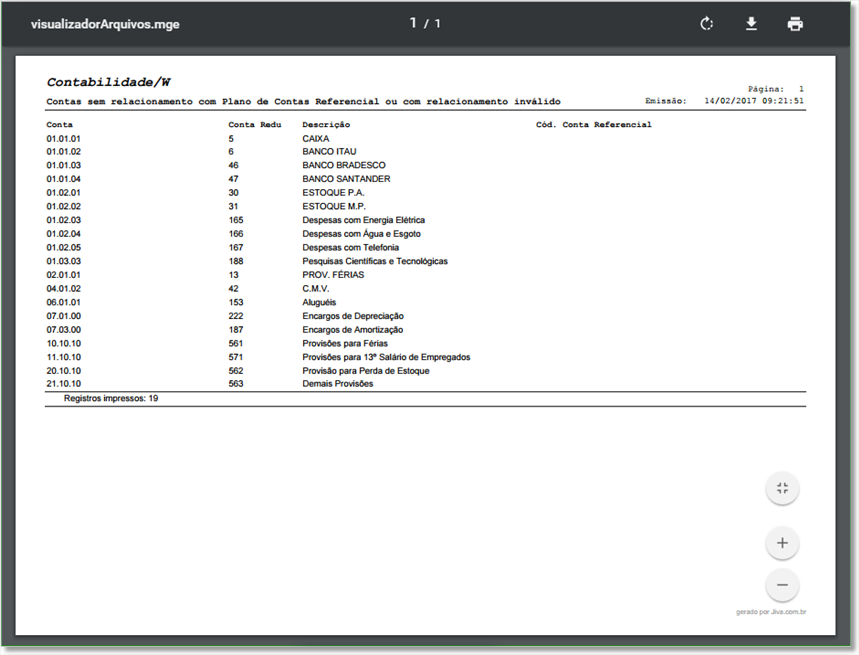The width and height of the screenshot is (859, 655).
Task: Click the visualizadorArquivos.mge file title
Action: pyautogui.click(x=105, y=24)
